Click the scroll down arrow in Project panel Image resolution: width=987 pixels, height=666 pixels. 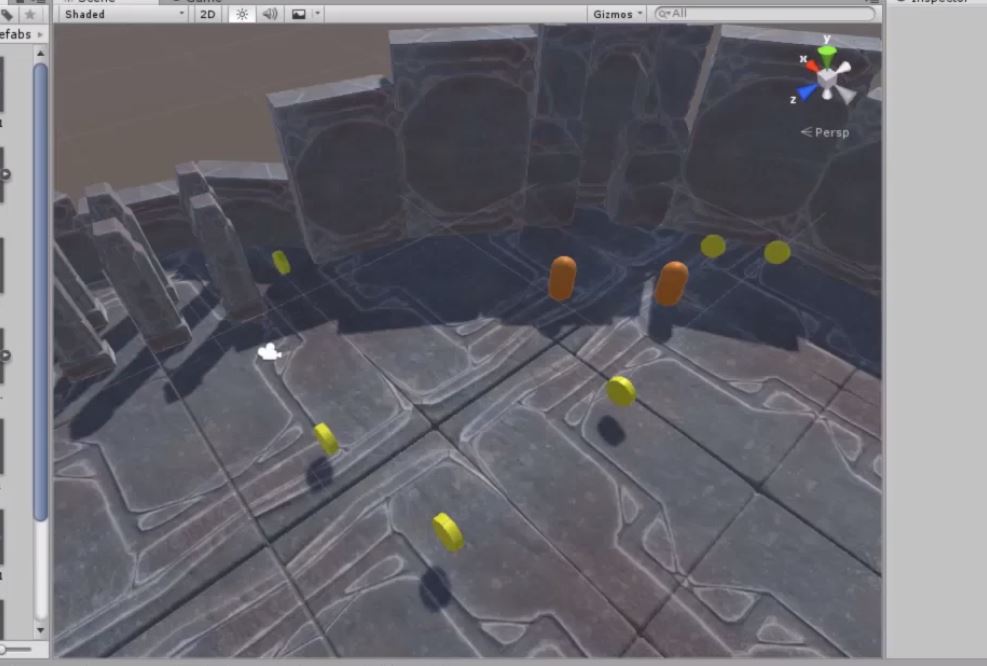[x=40, y=629]
